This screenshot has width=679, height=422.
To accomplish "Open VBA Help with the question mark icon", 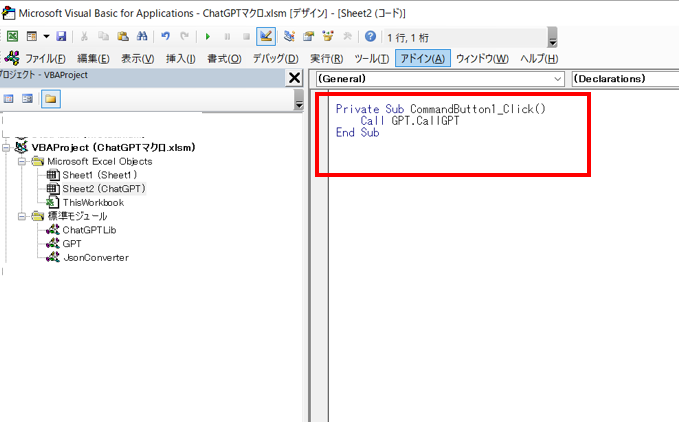I will pyautogui.click(x=370, y=36).
